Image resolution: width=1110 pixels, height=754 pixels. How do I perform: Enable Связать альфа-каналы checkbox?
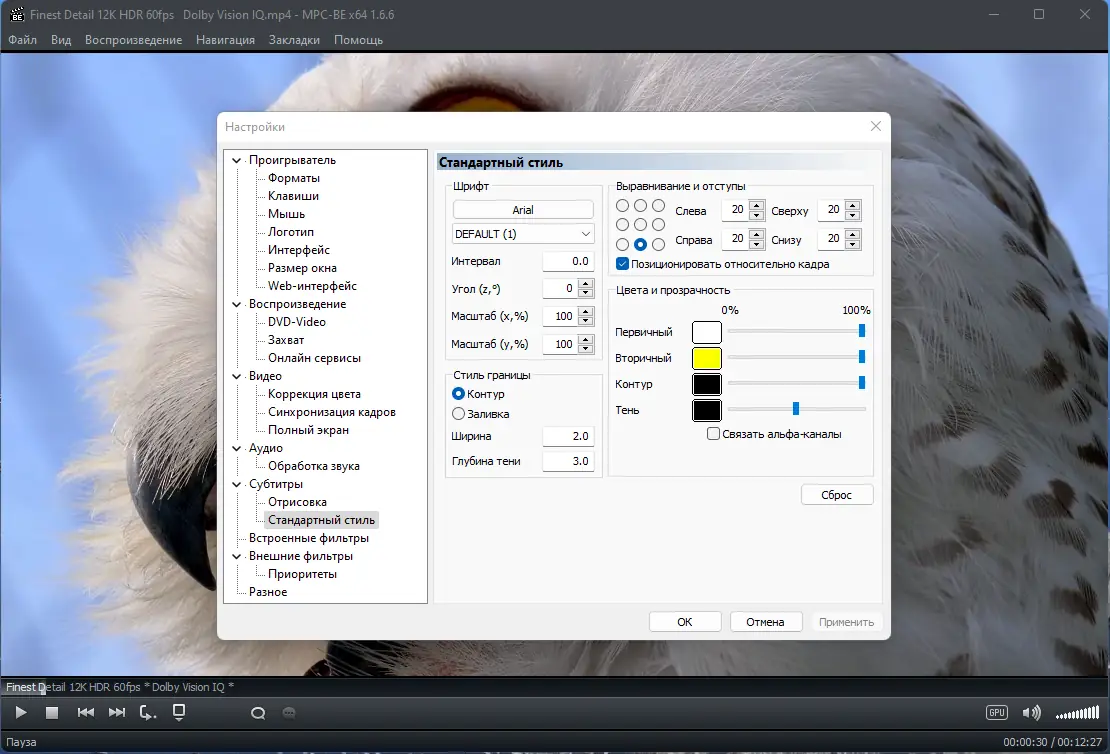pyautogui.click(x=714, y=434)
